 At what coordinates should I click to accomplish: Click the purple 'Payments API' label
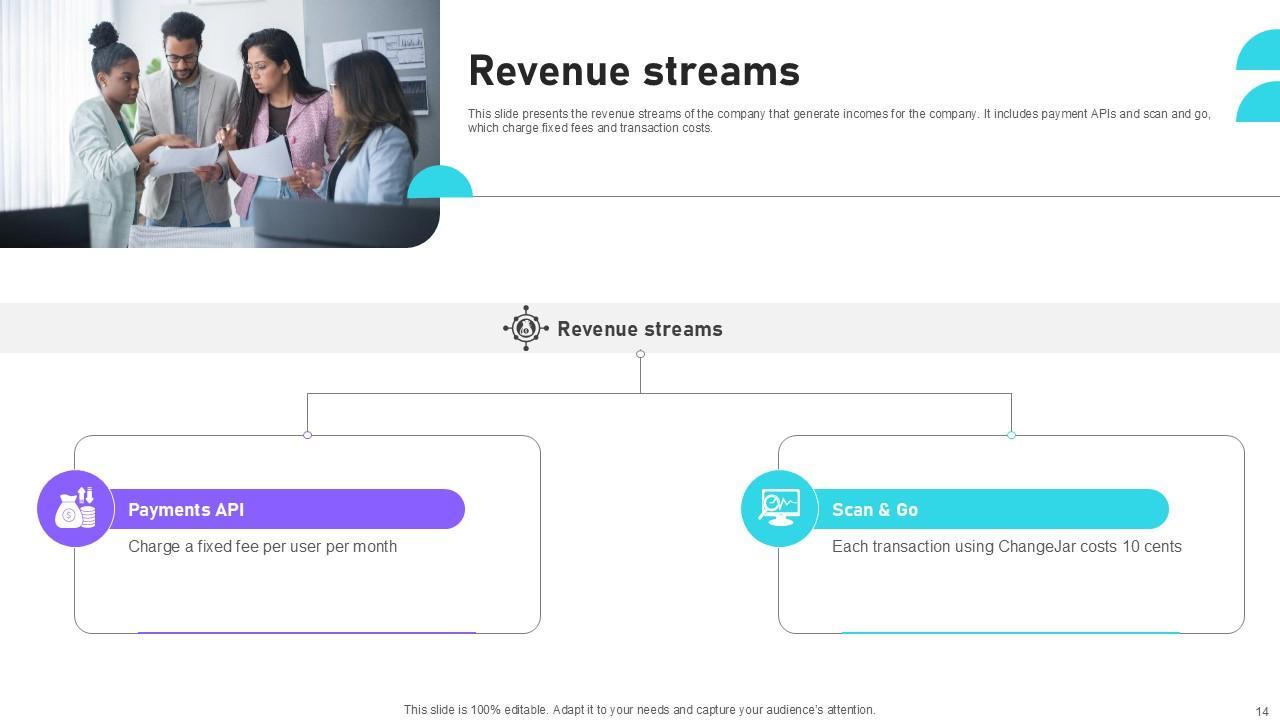pos(186,509)
